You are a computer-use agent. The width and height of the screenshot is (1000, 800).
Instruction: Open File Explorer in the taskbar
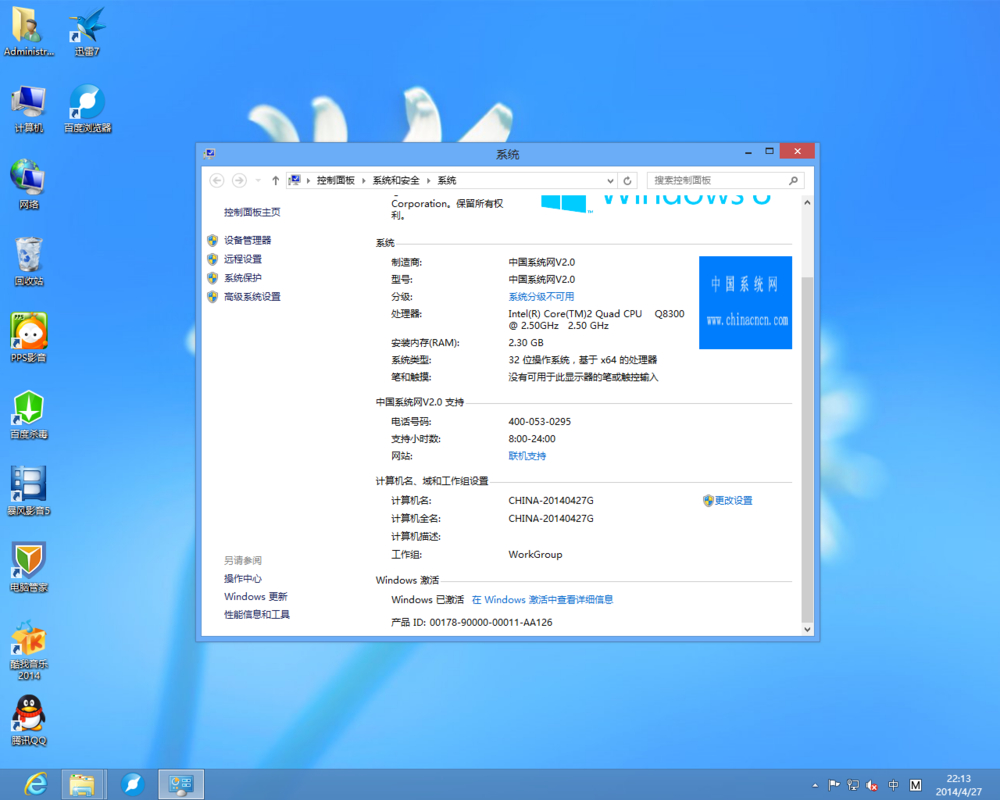pyautogui.click(x=82, y=784)
